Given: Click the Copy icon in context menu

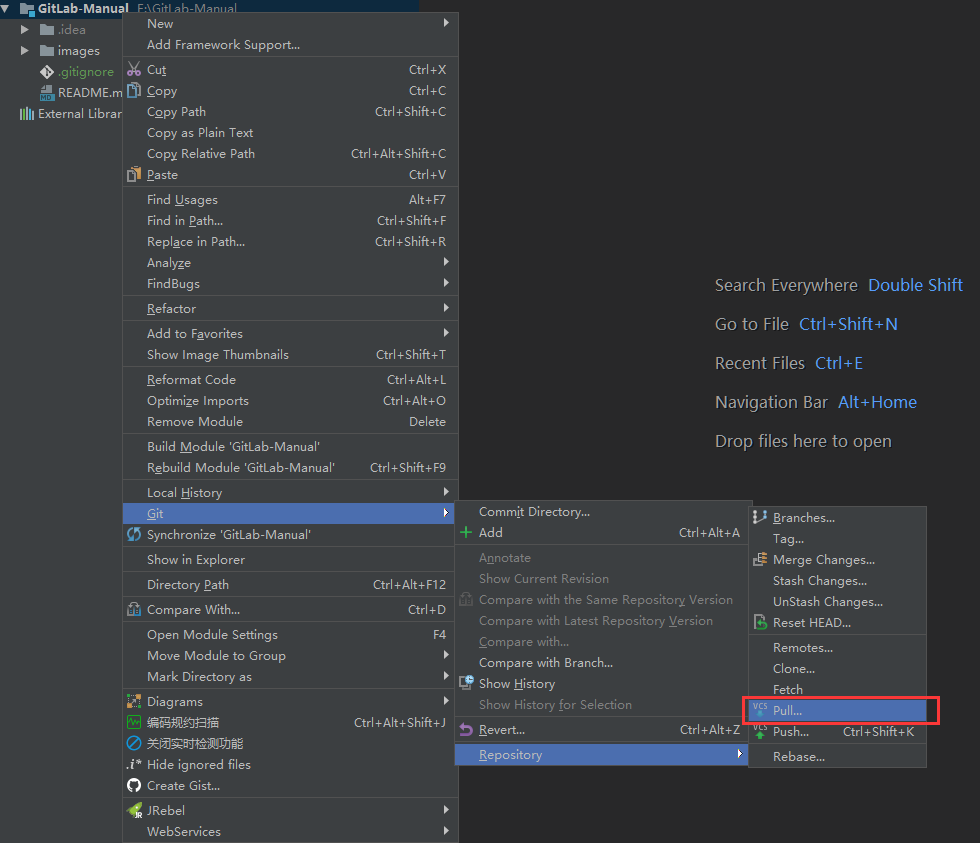Looking at the screenshot, I should click(x=134, y=91).
